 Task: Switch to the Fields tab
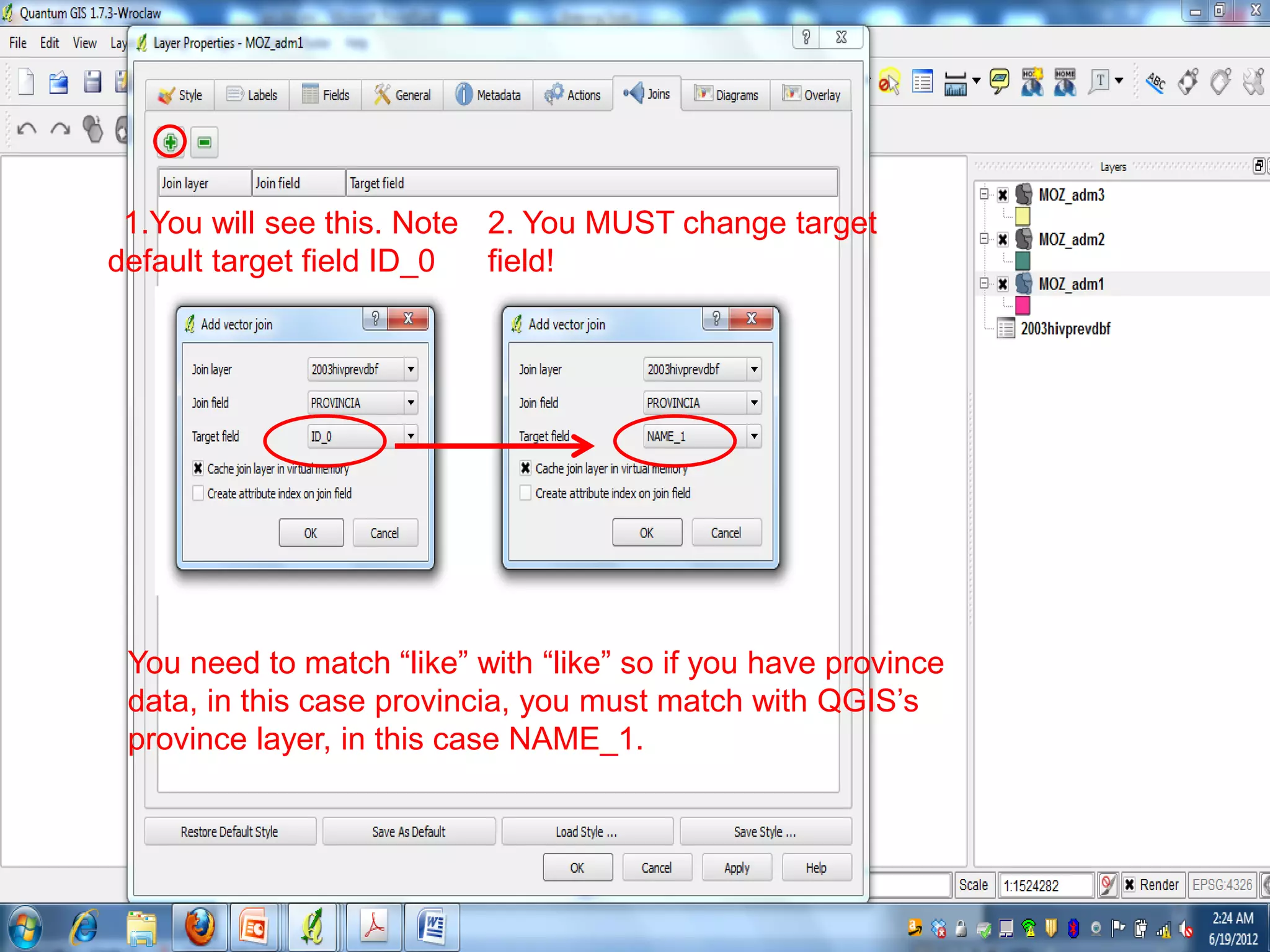(x=326, y=95)
